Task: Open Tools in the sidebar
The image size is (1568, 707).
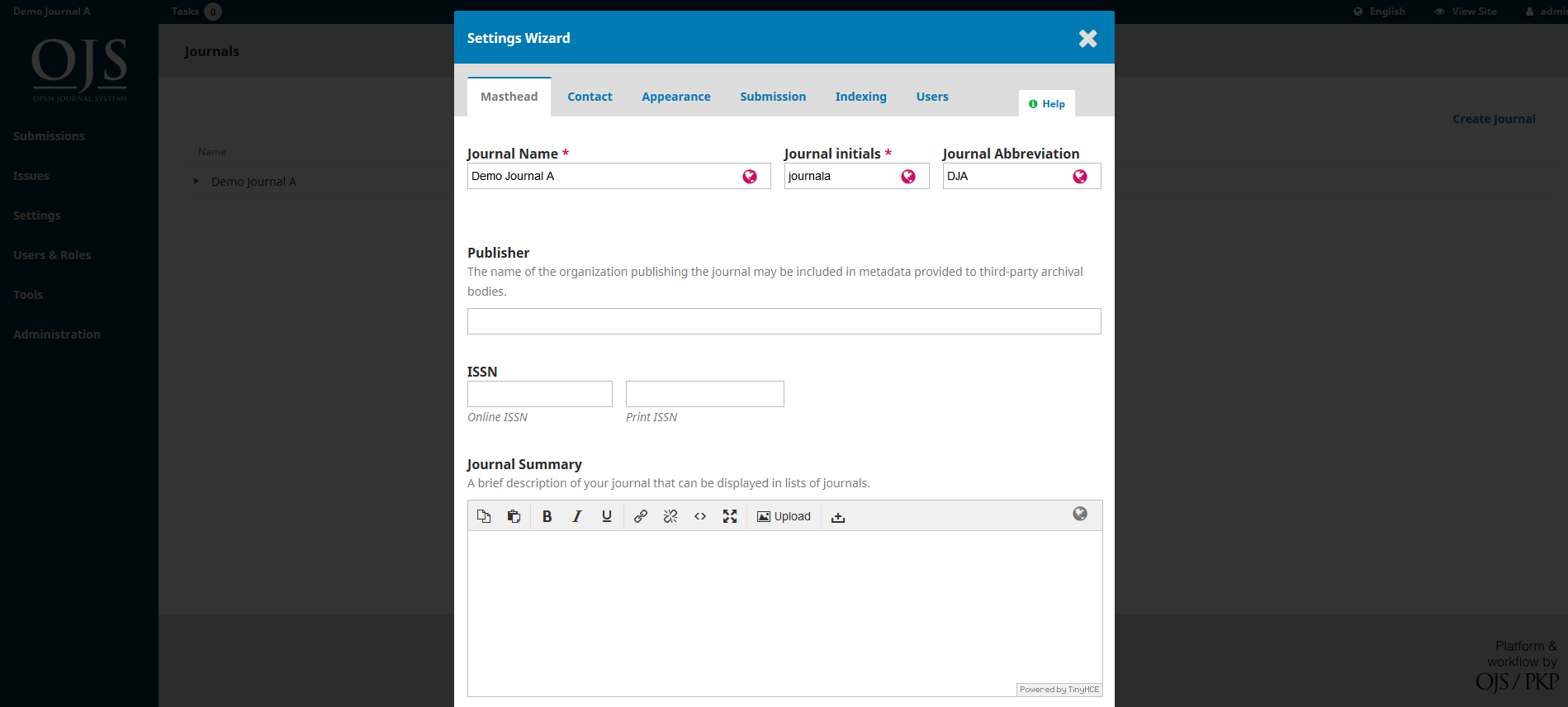Action: 28,295
